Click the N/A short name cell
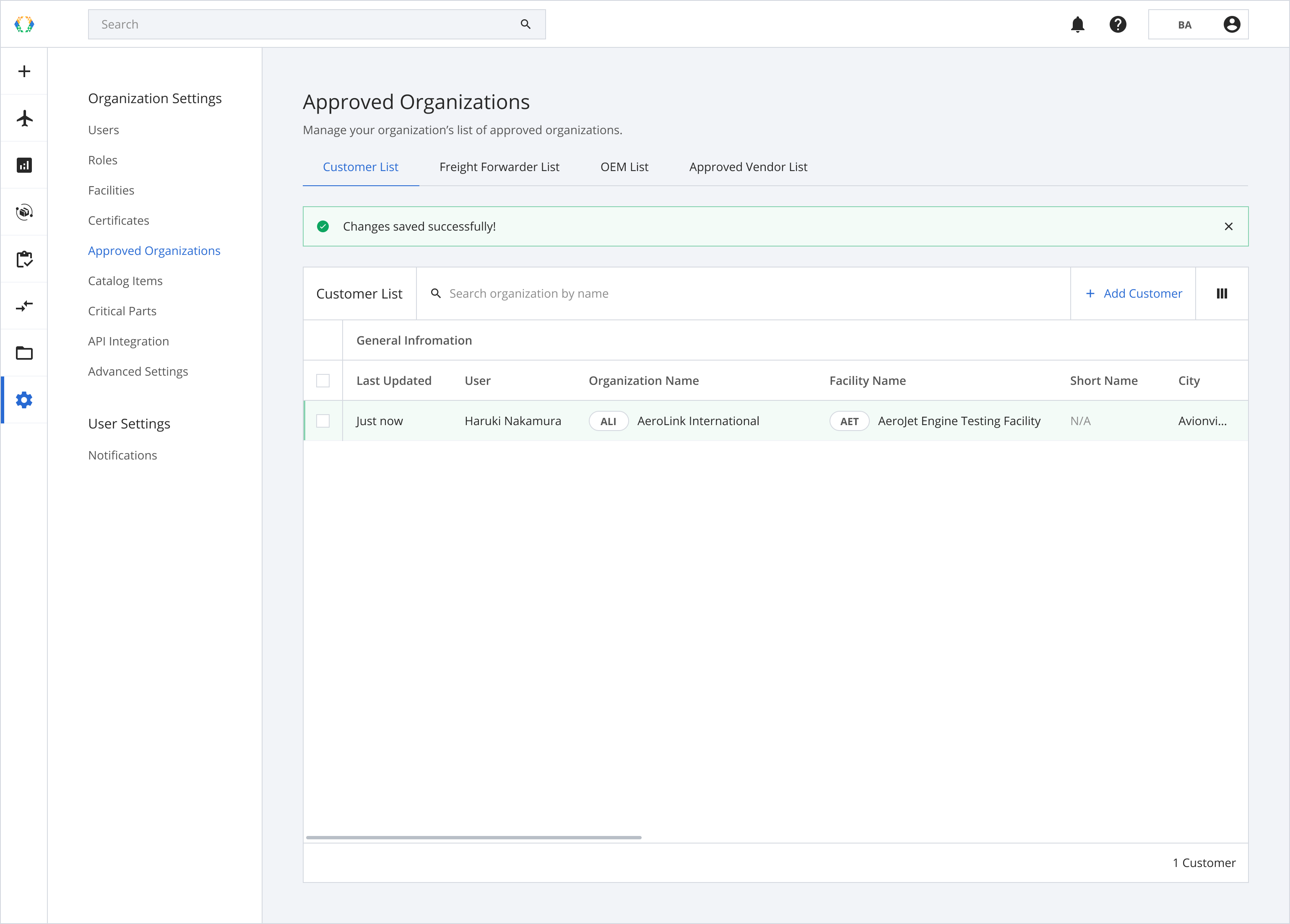This screenshot has height=924, width=1290. pos(1080,421)
